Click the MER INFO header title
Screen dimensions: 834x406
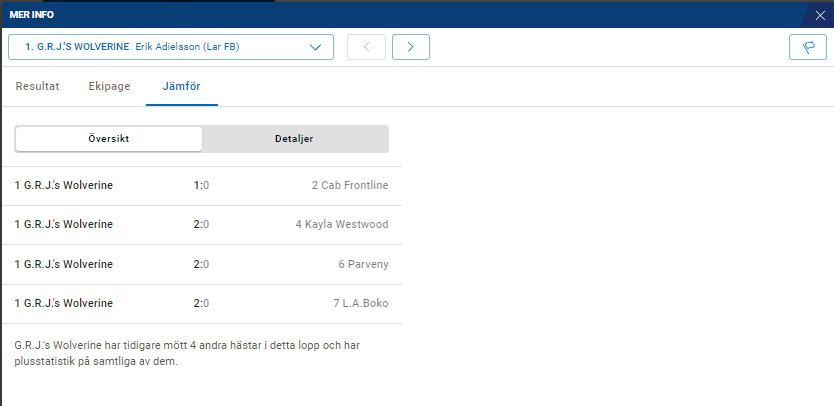coord(31,15)
